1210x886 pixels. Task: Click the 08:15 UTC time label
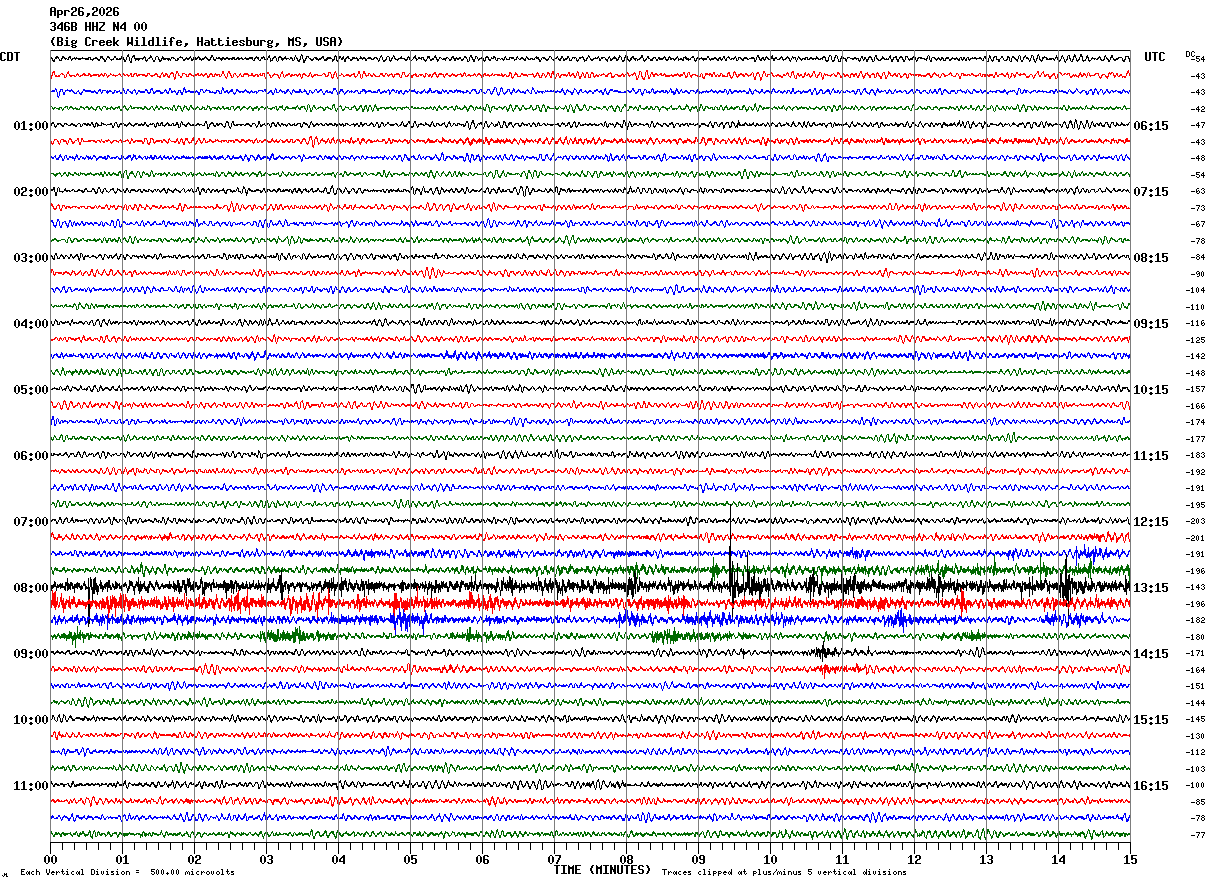coord(1151,258)
